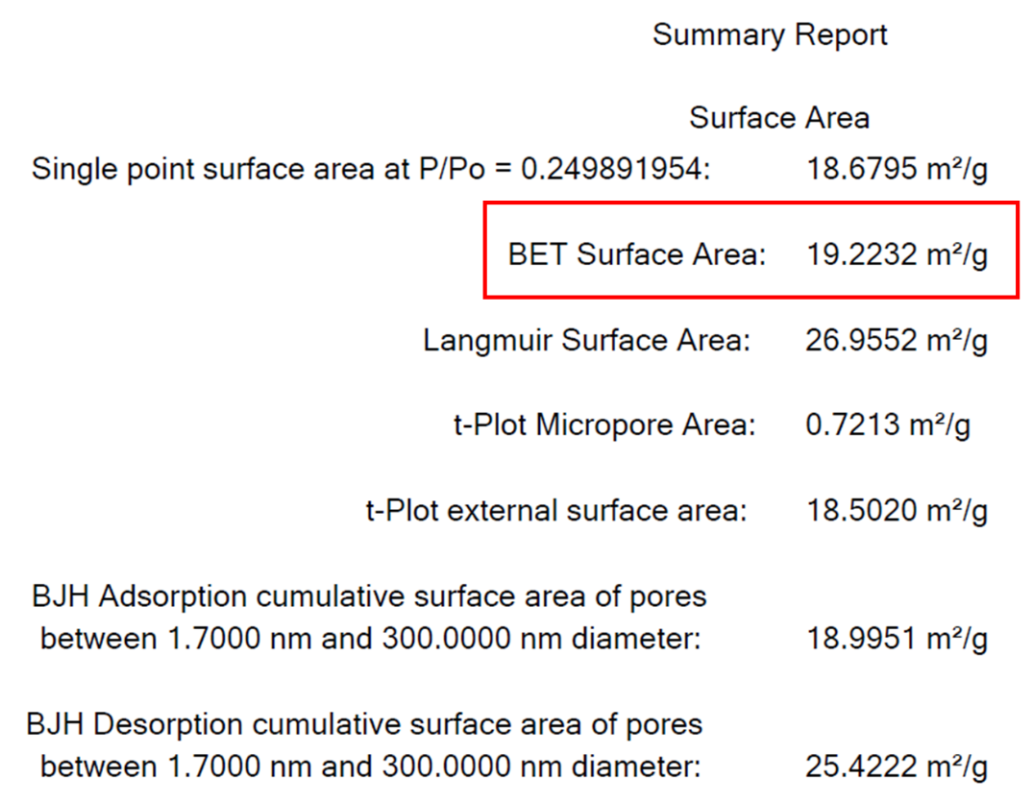The width and height of the screenshot is (1031, 803).
Task: Select the 18.9951 m²/g BJH adsorption value
Action: click(x=897, y=639)
